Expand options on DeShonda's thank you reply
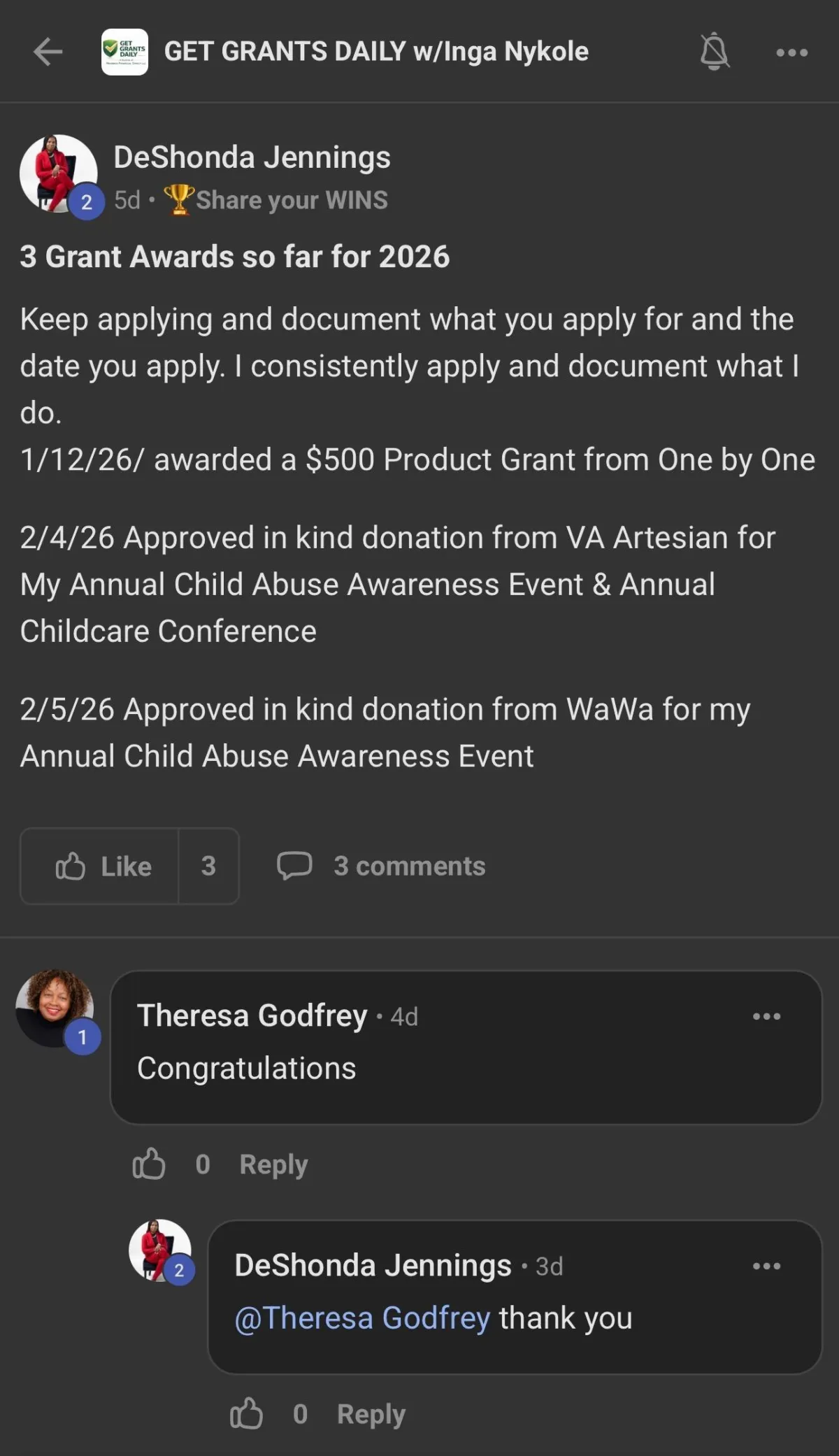Viewport: 839px width, 1456px height. (x=767, y=1266)
